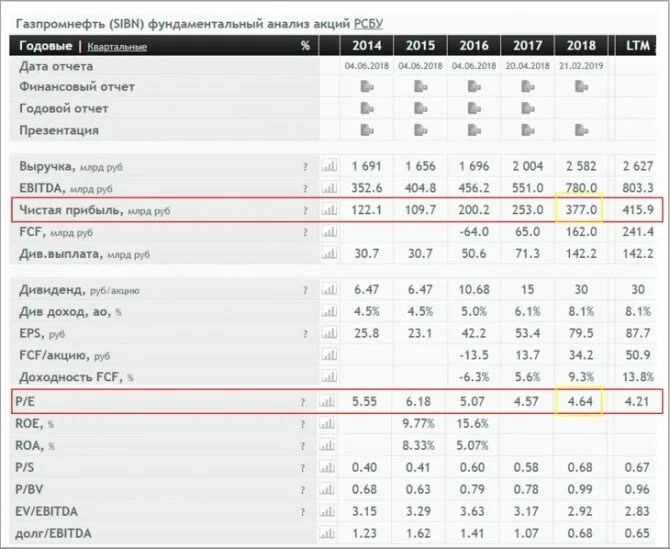The width and height of the screenshot is (670, 549).
Task: Open chart icon for EPS row
Action: click(x=329, y=333)
